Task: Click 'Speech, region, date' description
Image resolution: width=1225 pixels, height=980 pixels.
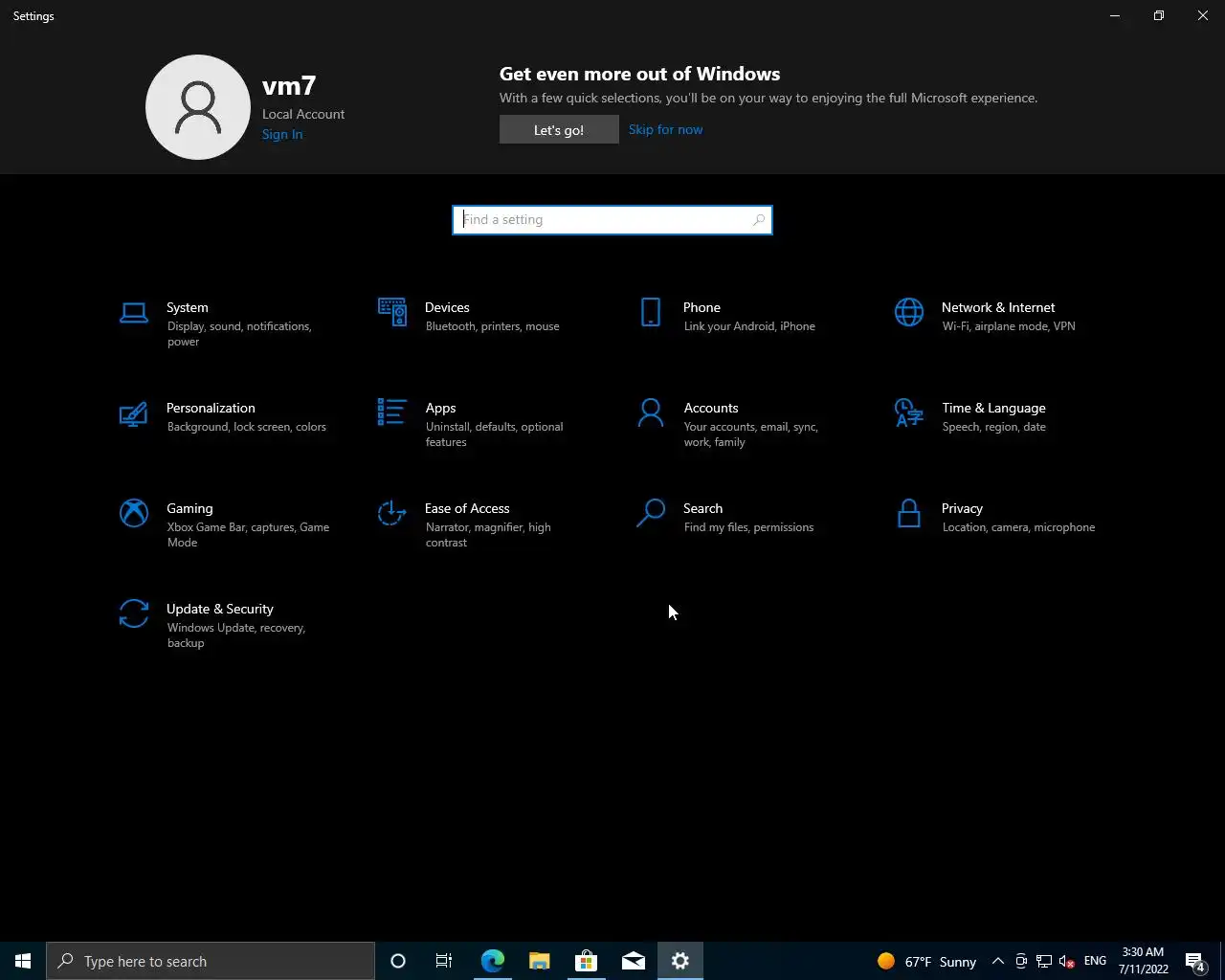Action: [994, 427]
